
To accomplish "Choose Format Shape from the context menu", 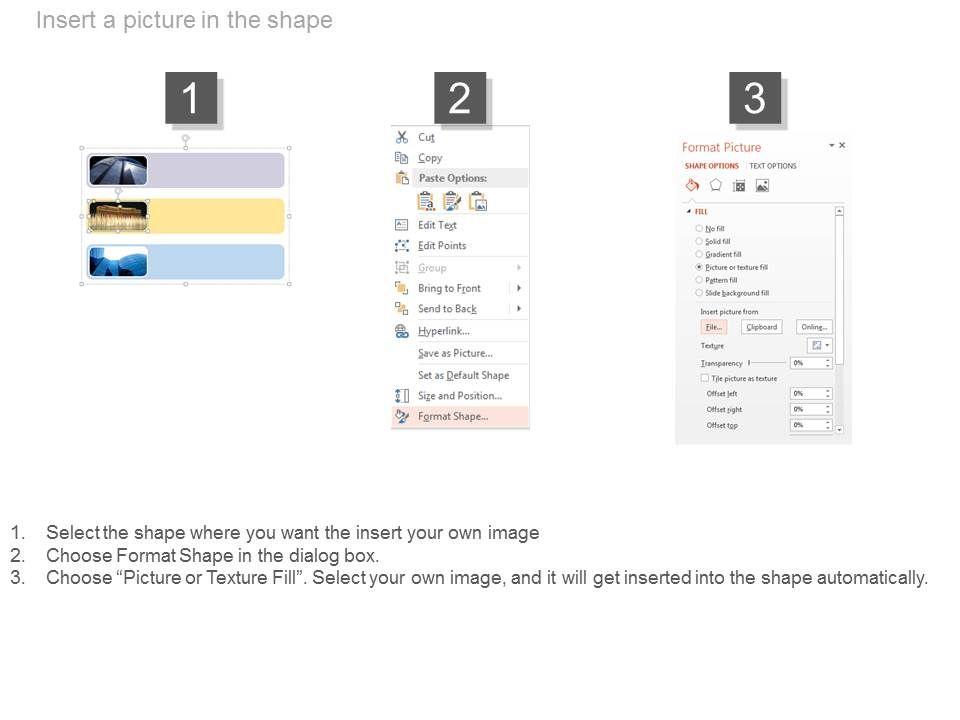I will pyautogui.click(x=452, y=416).
